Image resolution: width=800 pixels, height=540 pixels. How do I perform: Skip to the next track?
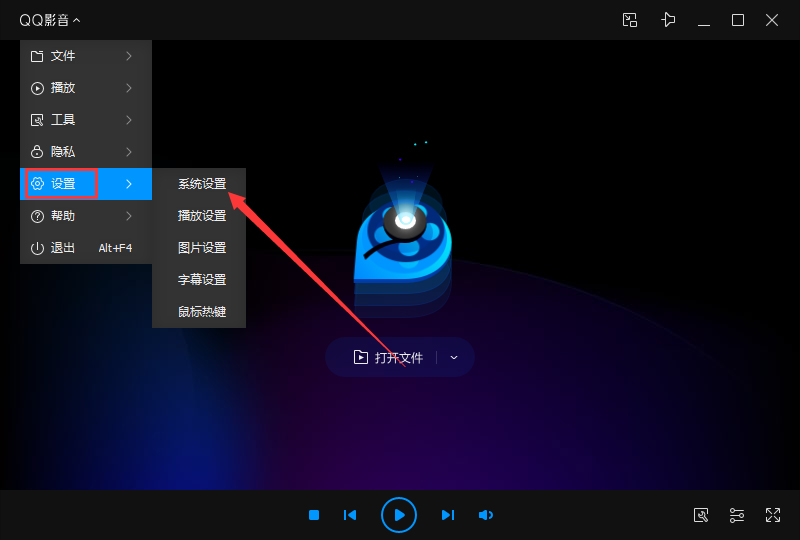[x=447, y=515]
